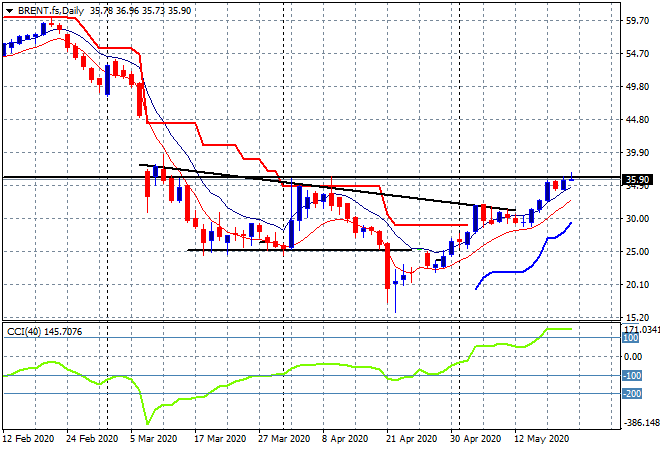Click the 21 Apr 2020 date label

coord(411,438)
